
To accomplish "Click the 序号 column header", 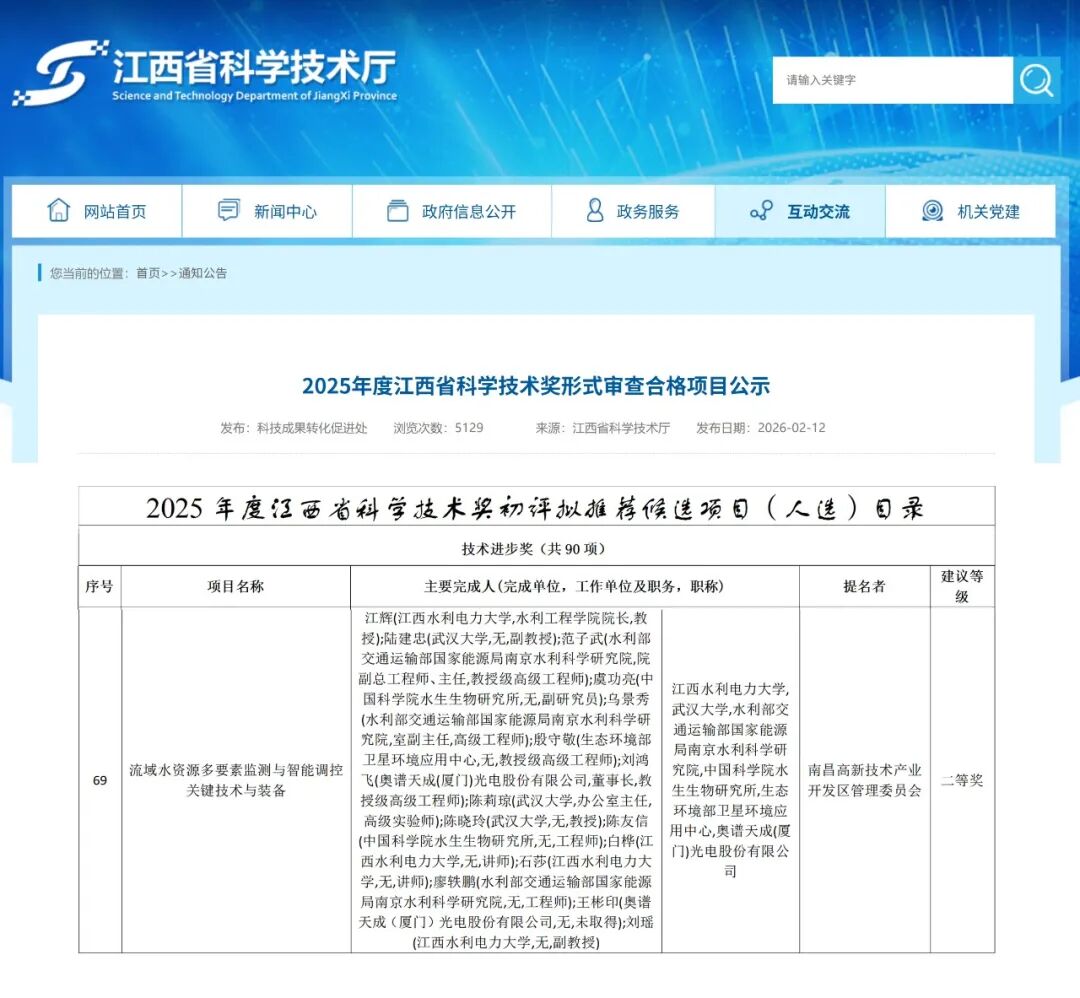I will [99, 587].
